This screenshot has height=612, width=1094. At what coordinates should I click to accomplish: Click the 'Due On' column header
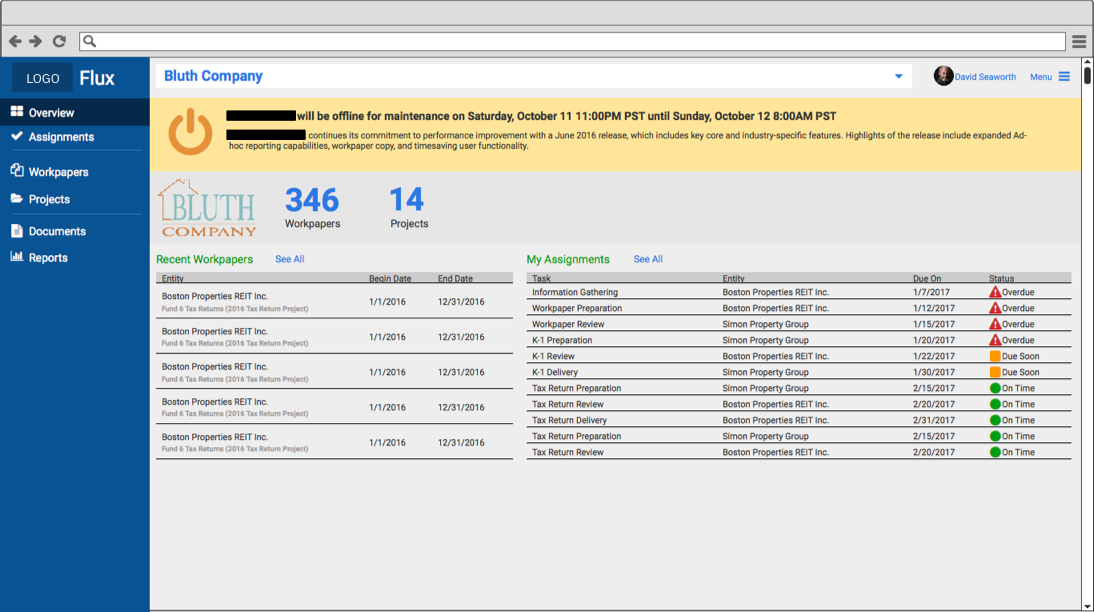point(927,278)
